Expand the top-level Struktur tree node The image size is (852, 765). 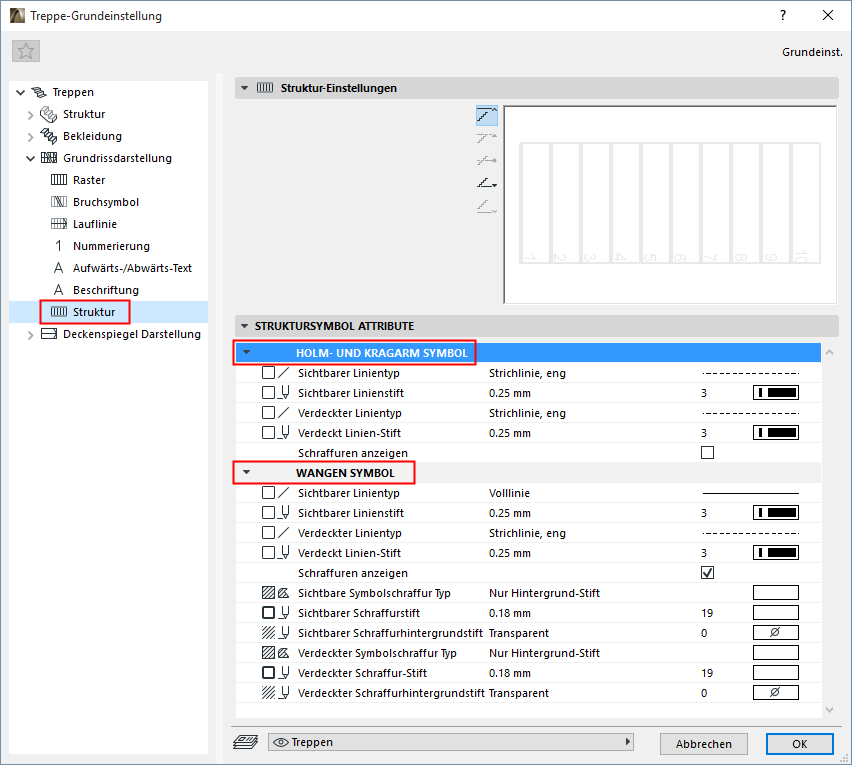pyautogui.click(x=30, y=115)
